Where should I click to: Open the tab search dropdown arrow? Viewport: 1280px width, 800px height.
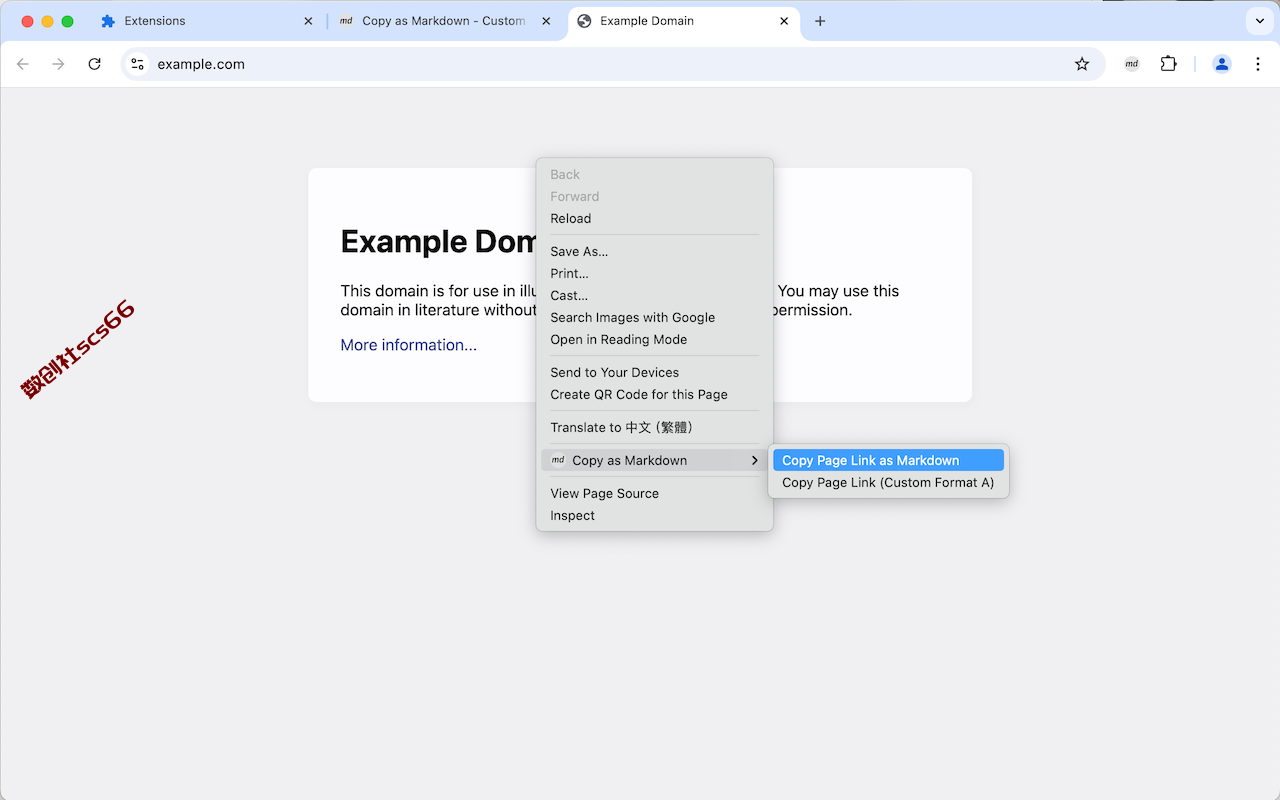[1258, 21]
